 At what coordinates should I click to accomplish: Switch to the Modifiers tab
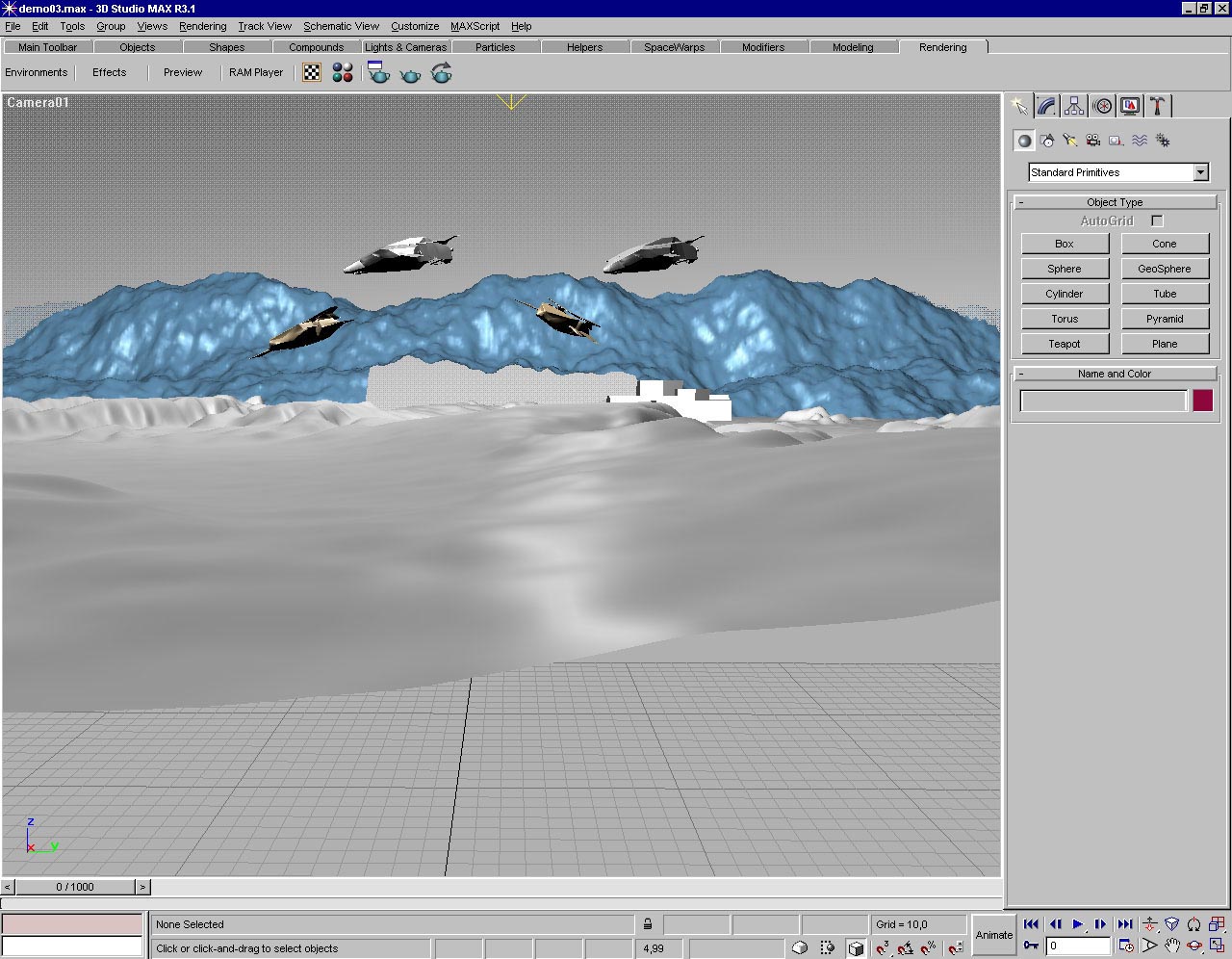(762, 47)
